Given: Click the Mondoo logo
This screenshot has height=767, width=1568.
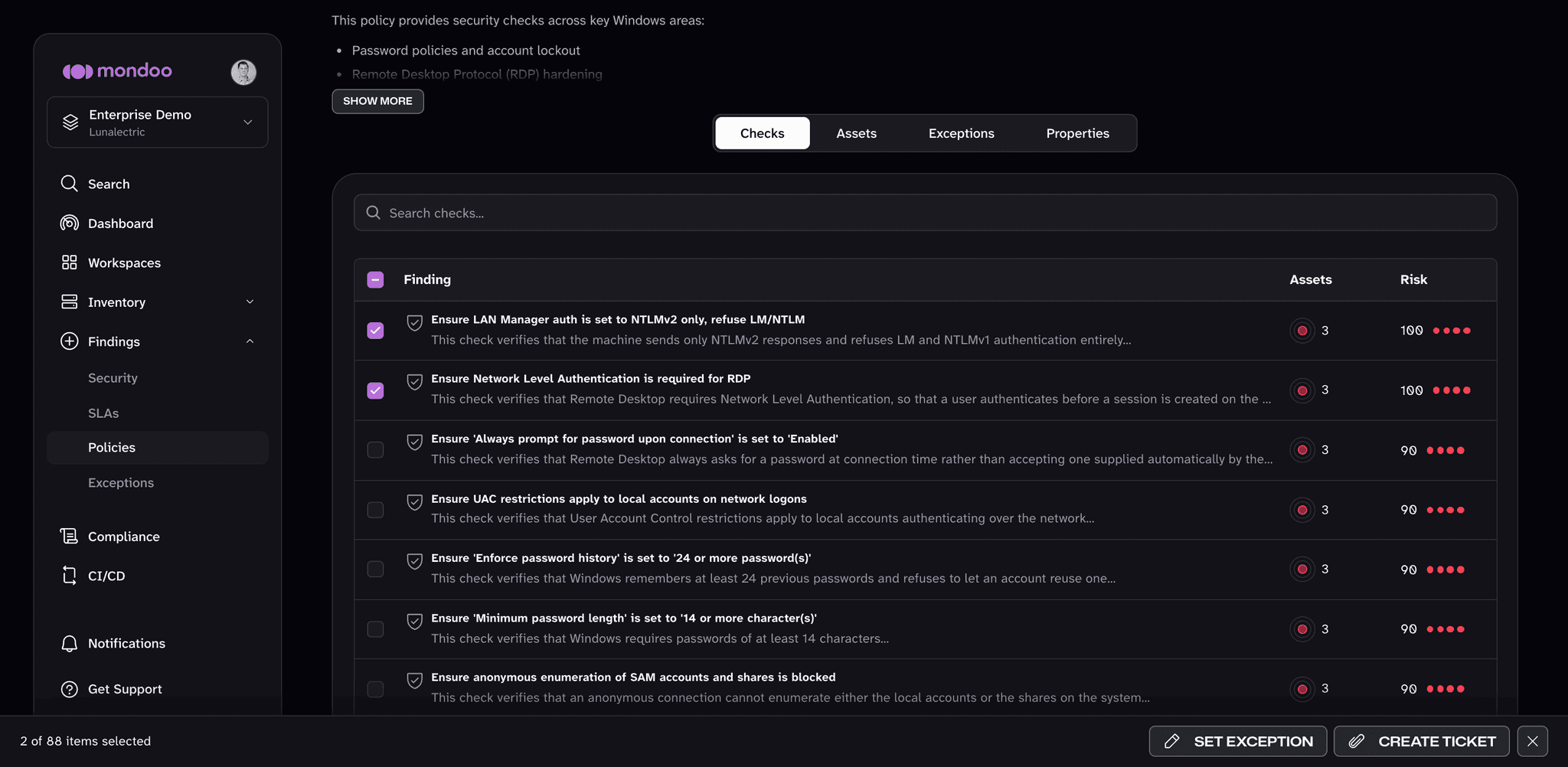Looking at the screenshot, I should pos(117,71).
